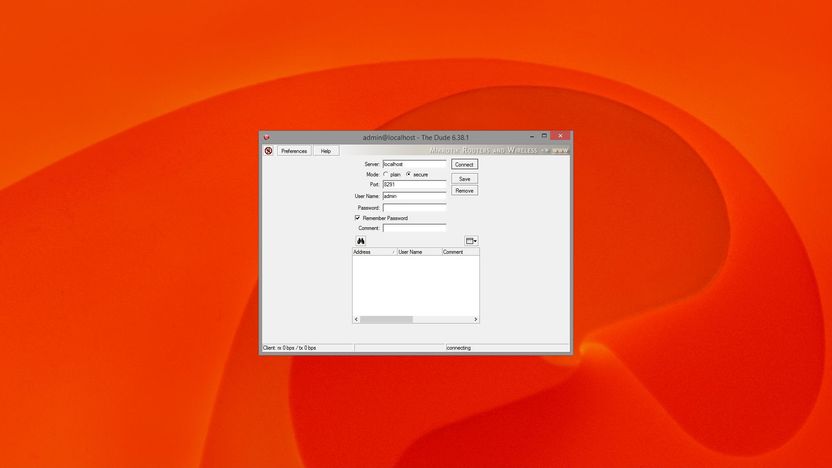This screenshot has width=832, height=468.
Task: Click into the Password field
Action: point(414,207)
